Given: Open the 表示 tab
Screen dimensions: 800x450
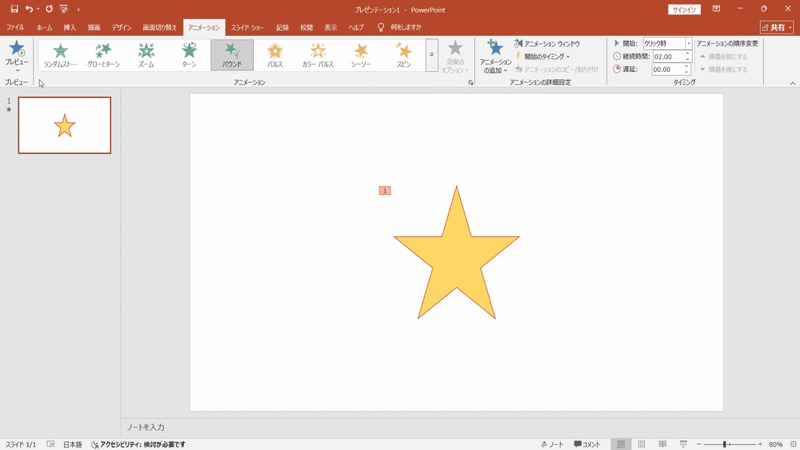Looking at the screenshot, I should pyautogui.click(x=331, y=28).
